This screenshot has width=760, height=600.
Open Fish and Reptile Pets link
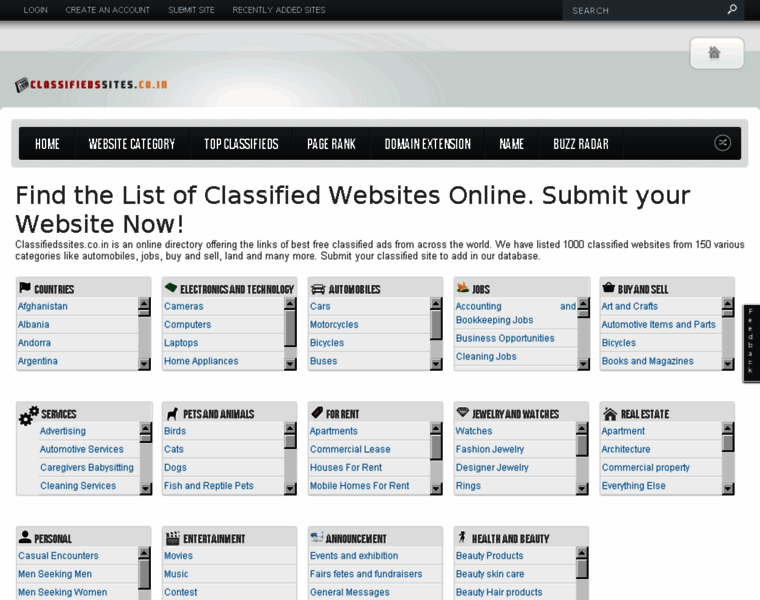[x=208, y=486]
